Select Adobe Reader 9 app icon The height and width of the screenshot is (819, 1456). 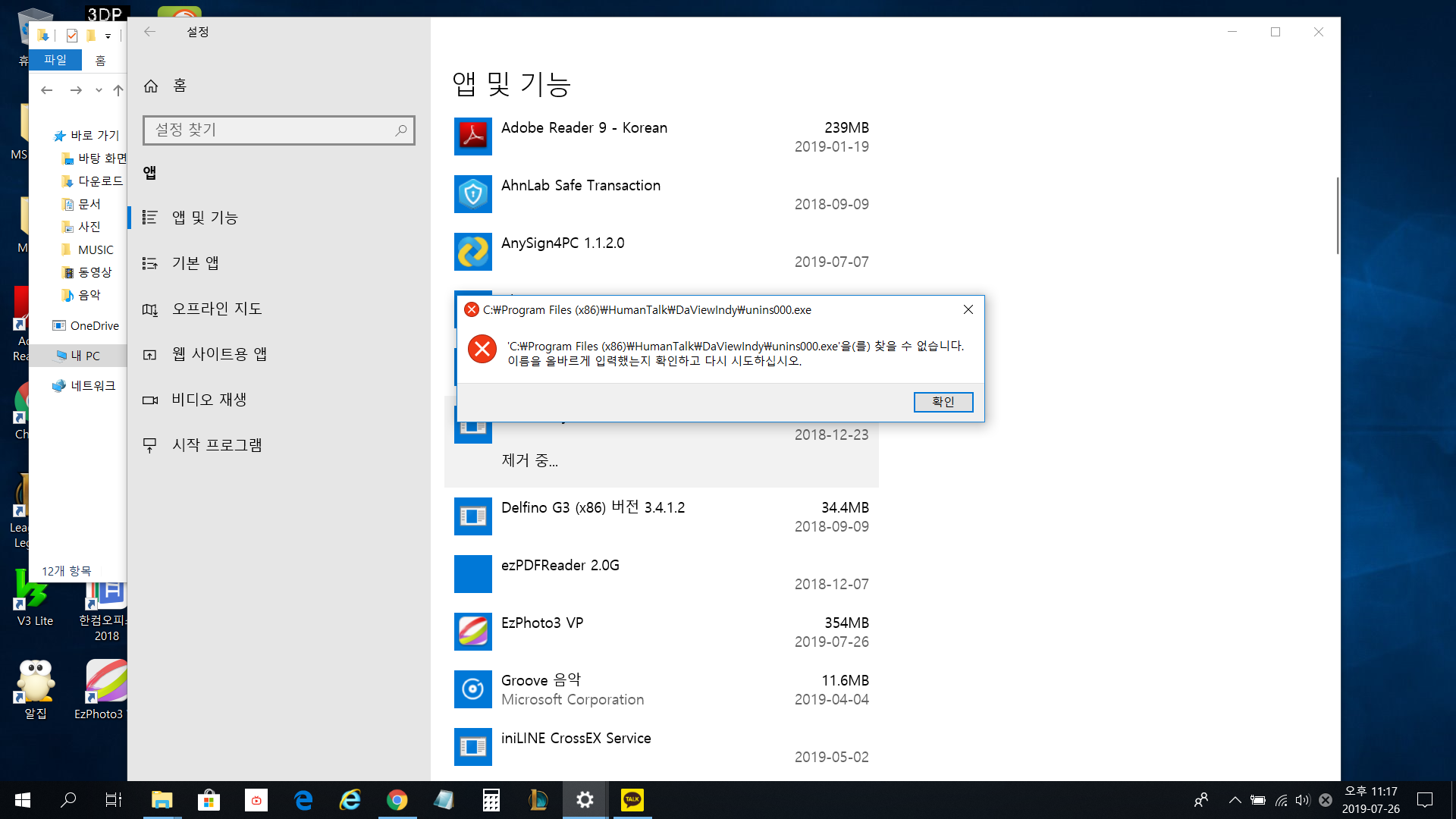[473, 136]
